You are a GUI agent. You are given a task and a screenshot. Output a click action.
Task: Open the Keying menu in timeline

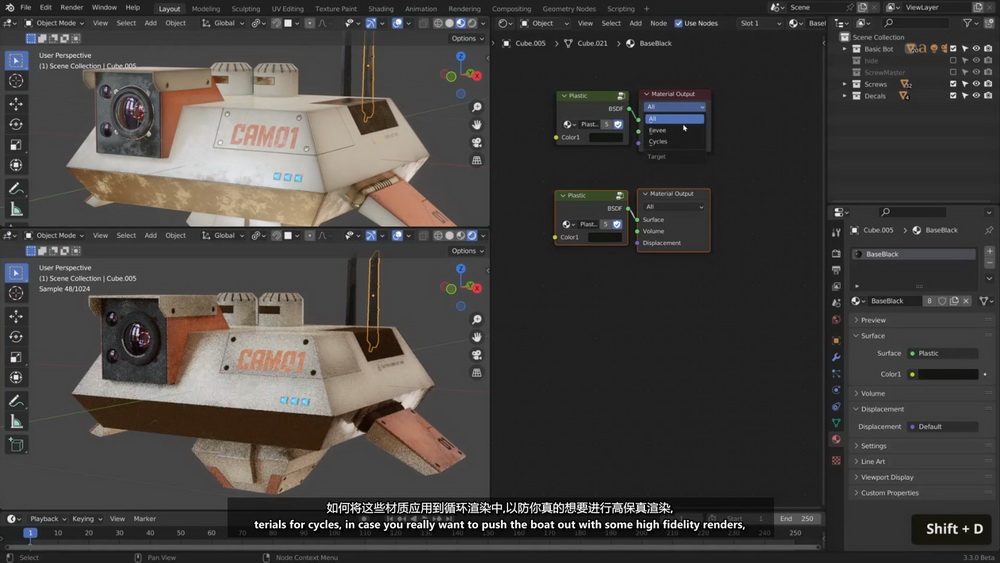pyautogui.click(x=87, y=518)
